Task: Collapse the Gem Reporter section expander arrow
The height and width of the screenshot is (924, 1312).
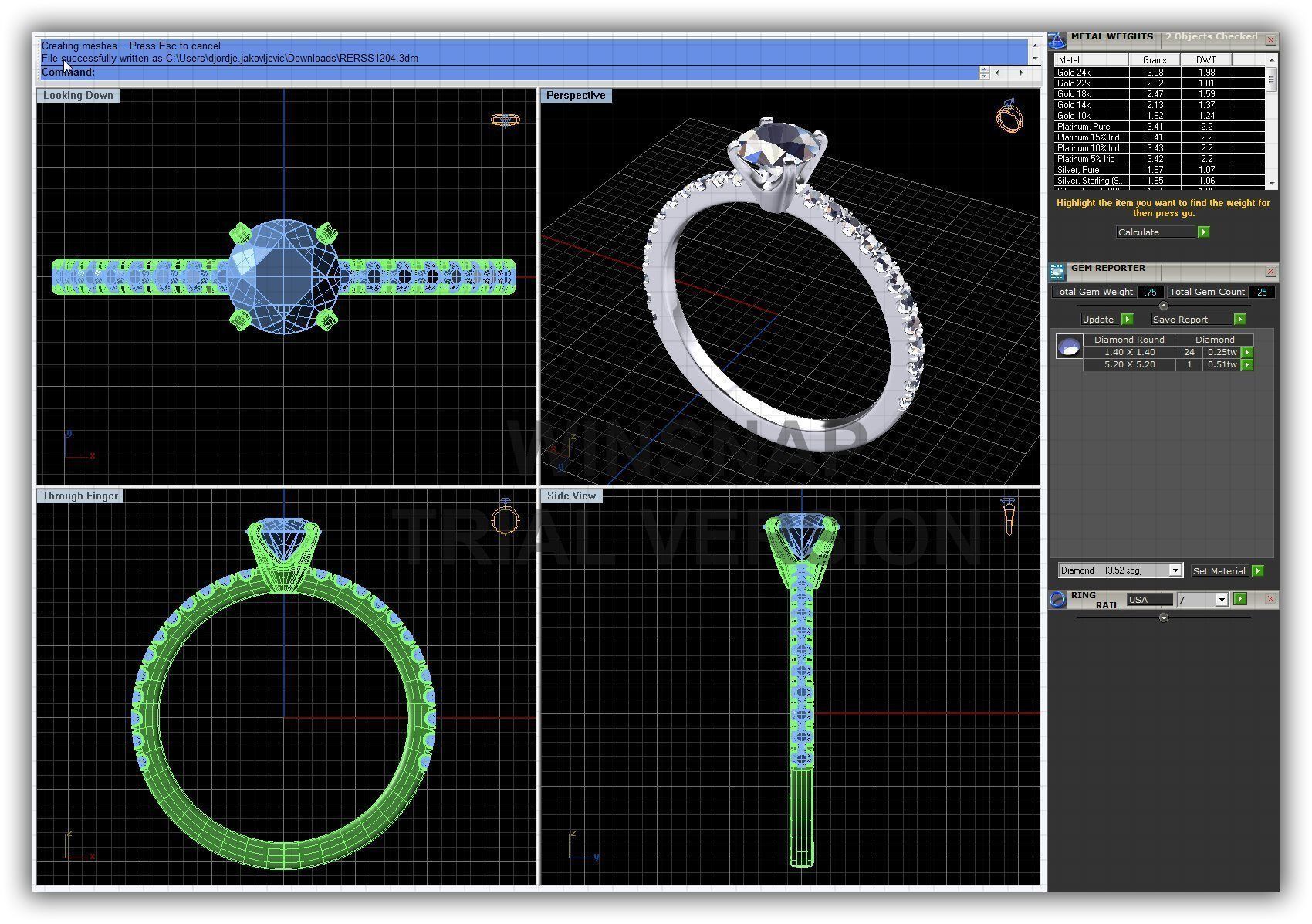Action: click(x=1164, y=306)
